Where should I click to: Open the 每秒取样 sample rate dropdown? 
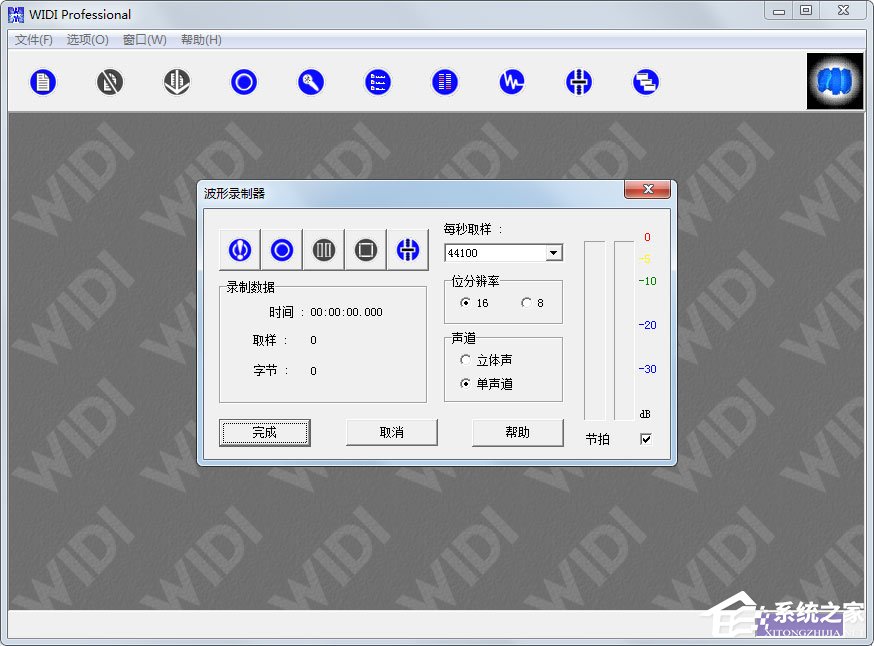pos(553,253)
